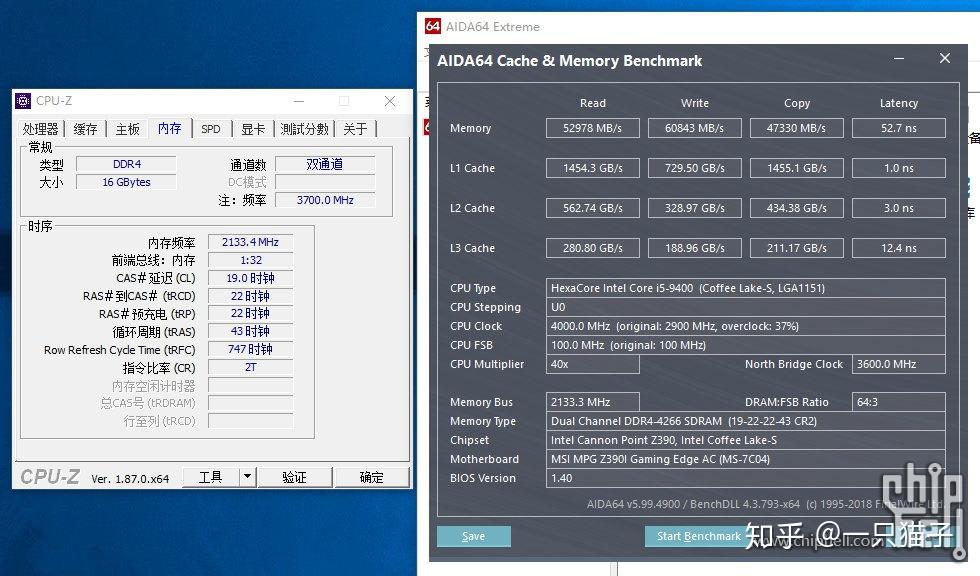Viewport: 980px width, 576px height.
Task: Click the CPU Multiplier value 40x
Action: tap(592, 364)
